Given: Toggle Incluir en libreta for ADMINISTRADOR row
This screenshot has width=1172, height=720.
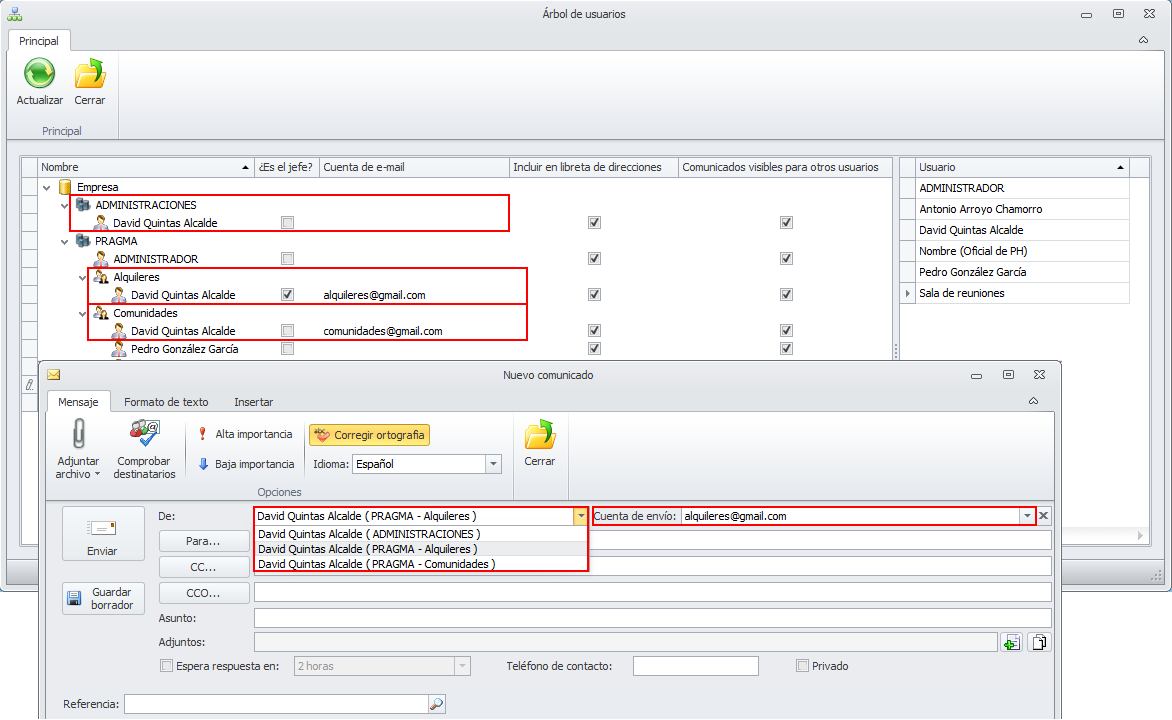Looking at the screenshot, I should coord(594,259).
